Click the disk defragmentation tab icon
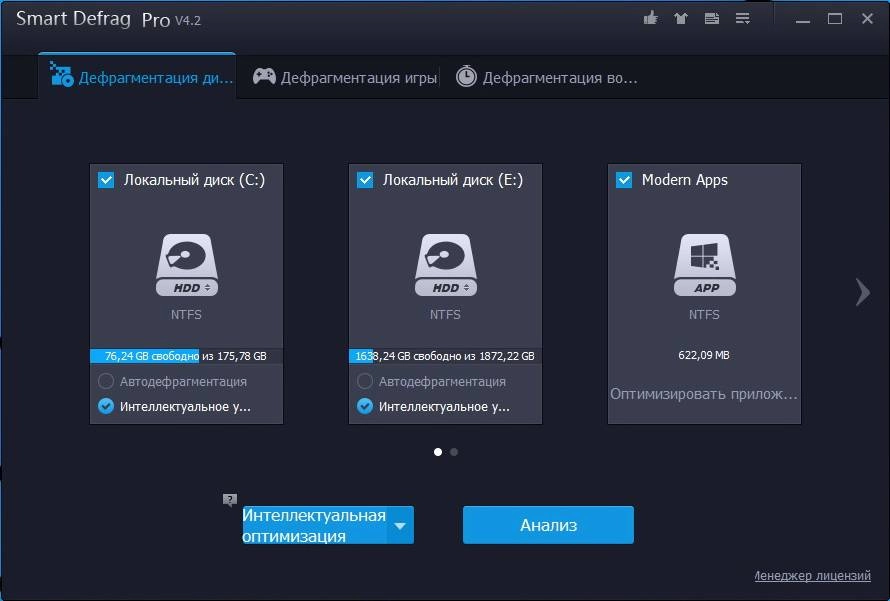The width and height of the screenshot is (890, 601). click(x=61, y=74)
